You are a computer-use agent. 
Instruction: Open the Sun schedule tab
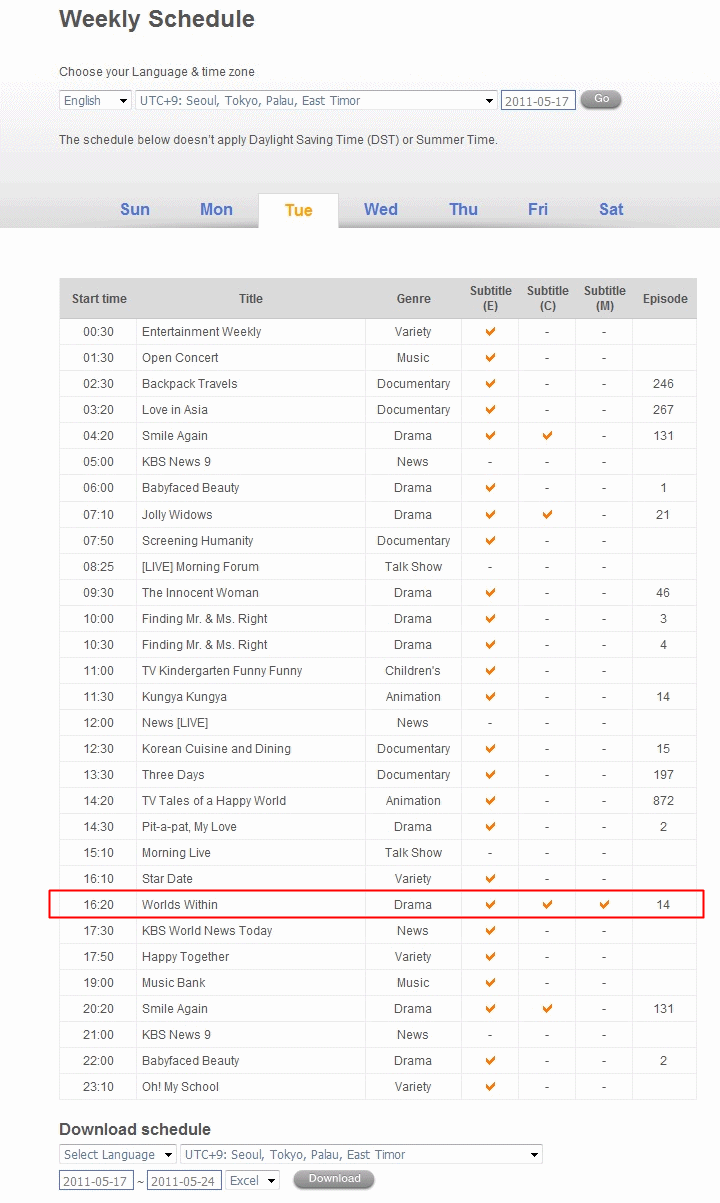pos(135,209)
